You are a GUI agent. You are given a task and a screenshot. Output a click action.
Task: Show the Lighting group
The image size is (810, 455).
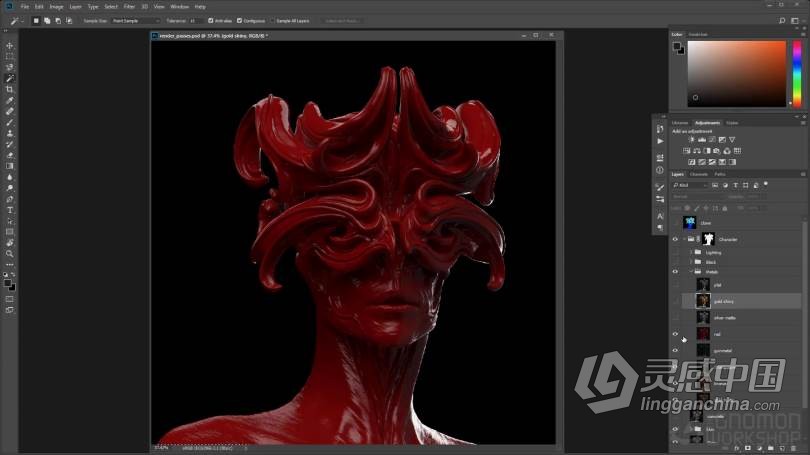coord(675,253)
